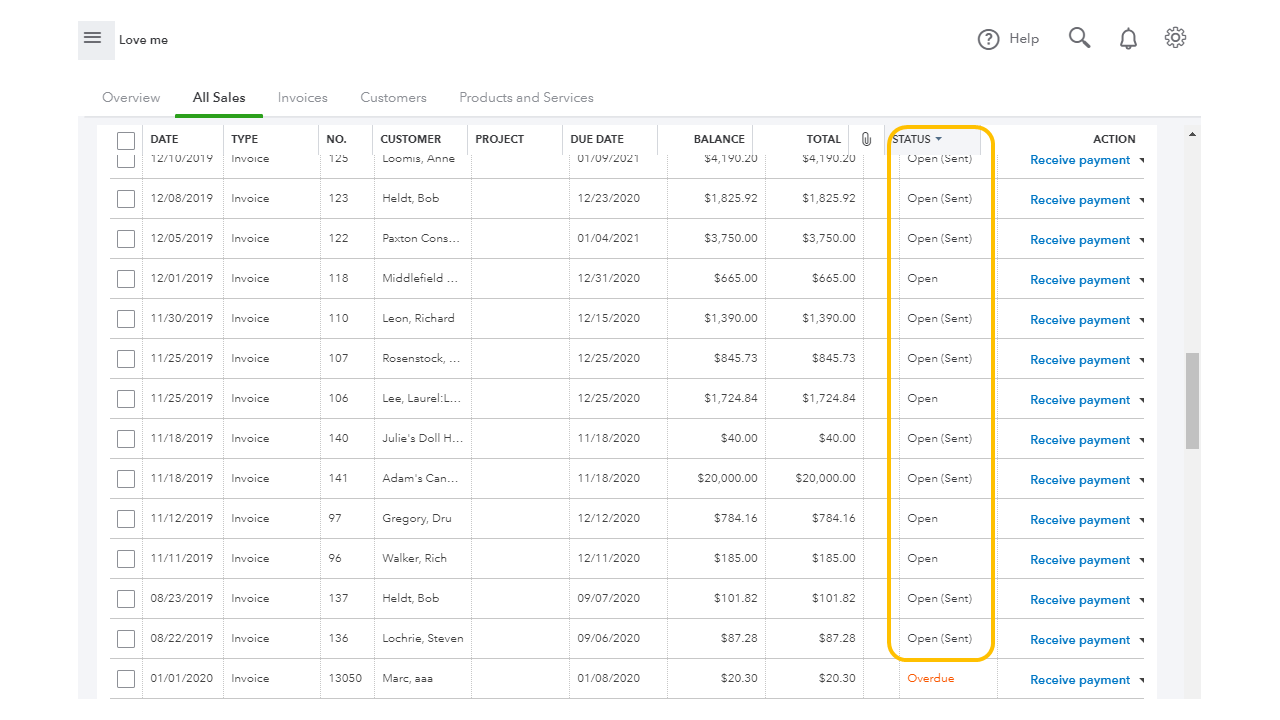Click the attachment paperclip column header

click(866, 140)
